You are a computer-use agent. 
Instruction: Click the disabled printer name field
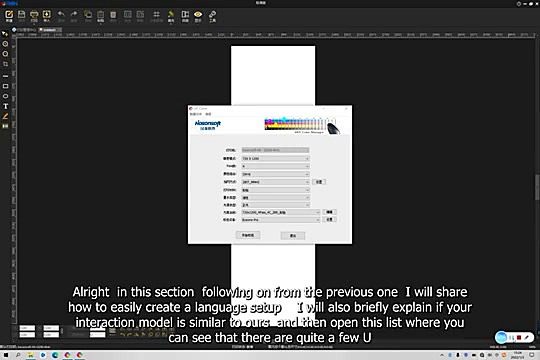coord(275,150)
